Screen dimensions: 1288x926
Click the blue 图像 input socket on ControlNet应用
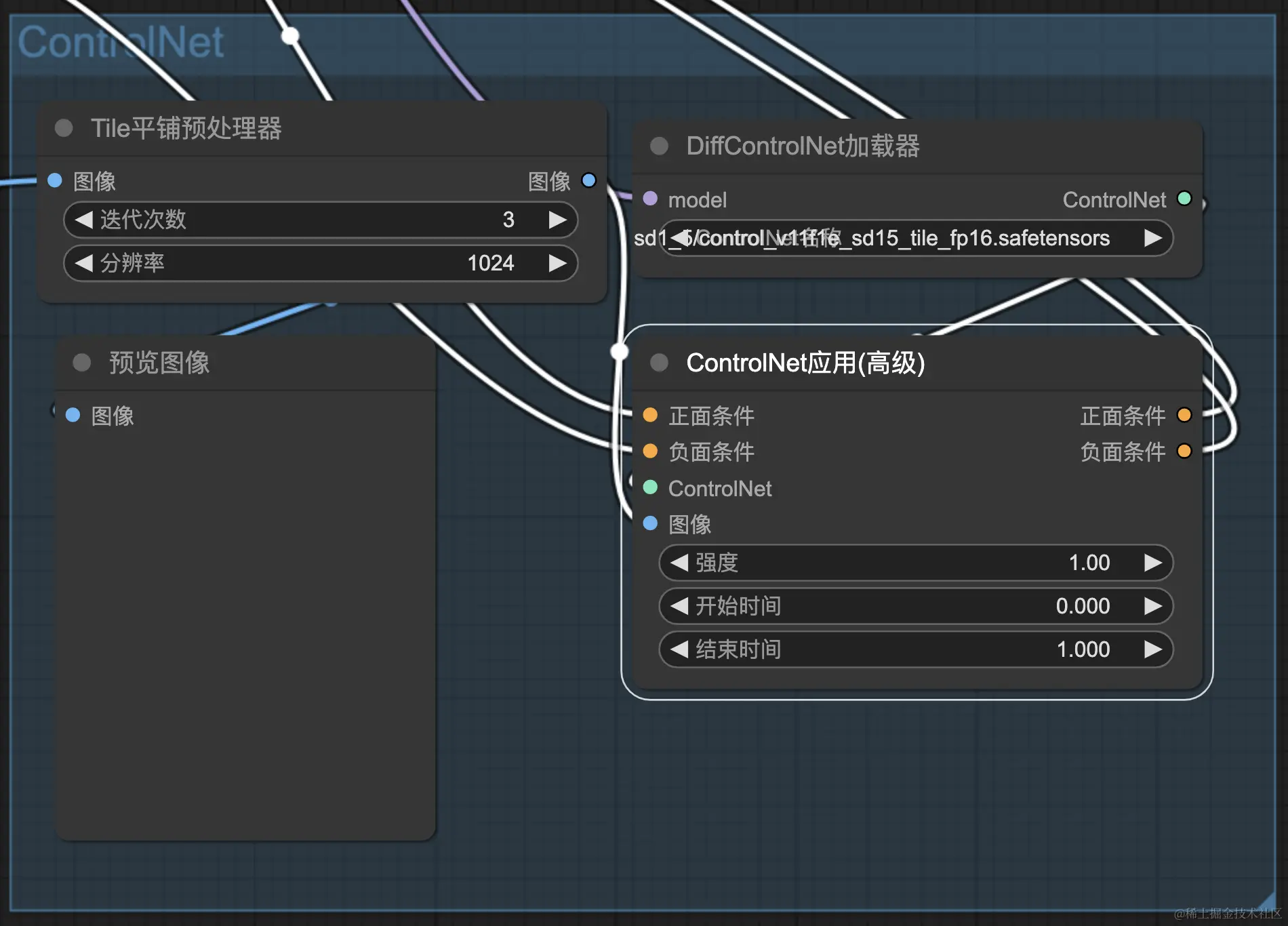[x=650, y=523]
